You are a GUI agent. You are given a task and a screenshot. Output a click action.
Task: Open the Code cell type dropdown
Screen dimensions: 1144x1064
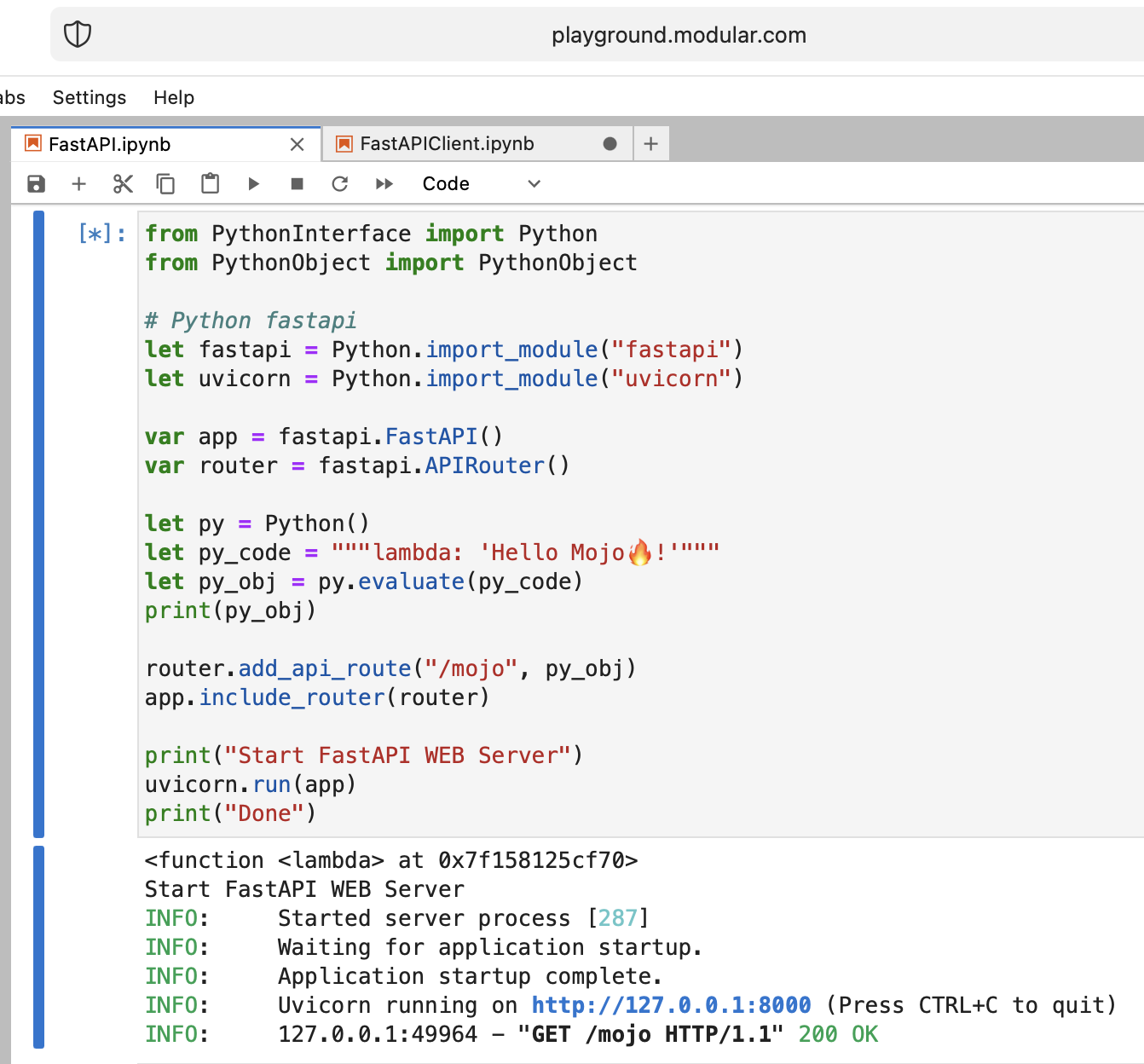482,184
